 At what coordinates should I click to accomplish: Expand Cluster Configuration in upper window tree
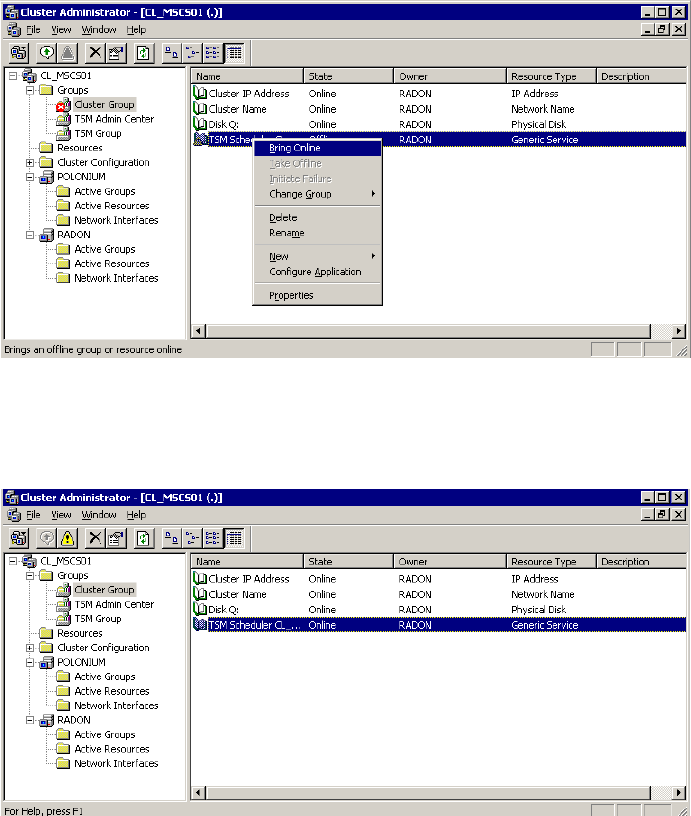[30, 162]
